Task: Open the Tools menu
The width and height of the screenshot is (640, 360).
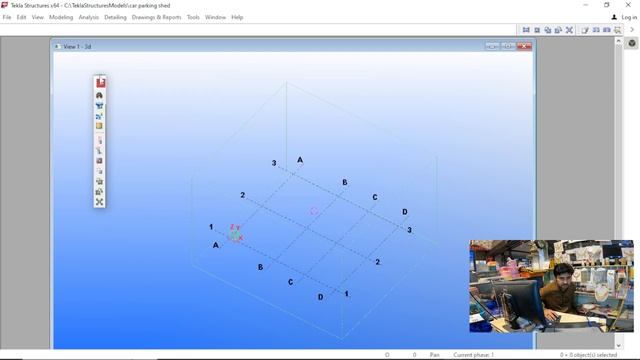Action: [193, 17]
